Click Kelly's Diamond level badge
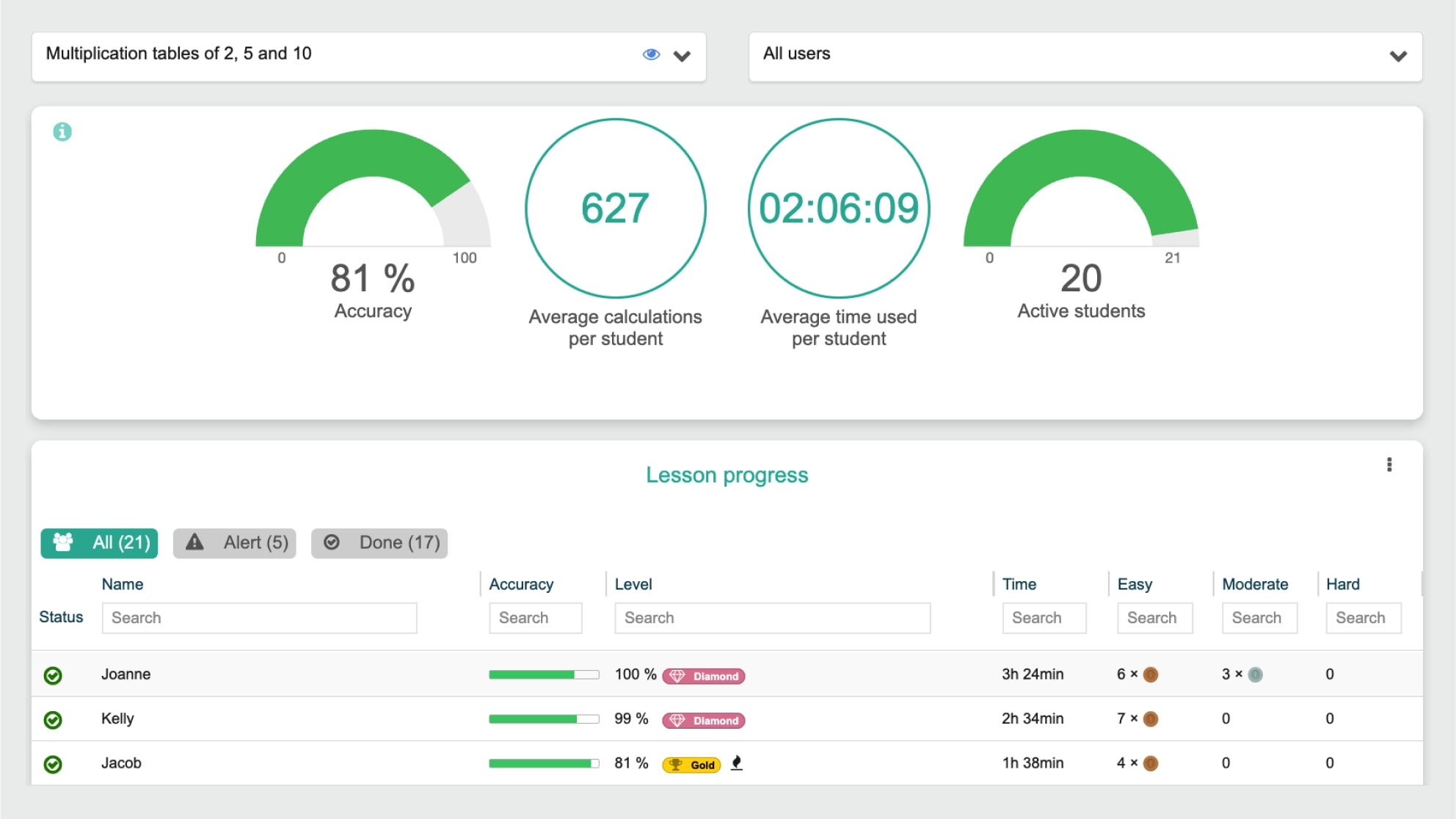1456x819 pixels. [703, 721]
